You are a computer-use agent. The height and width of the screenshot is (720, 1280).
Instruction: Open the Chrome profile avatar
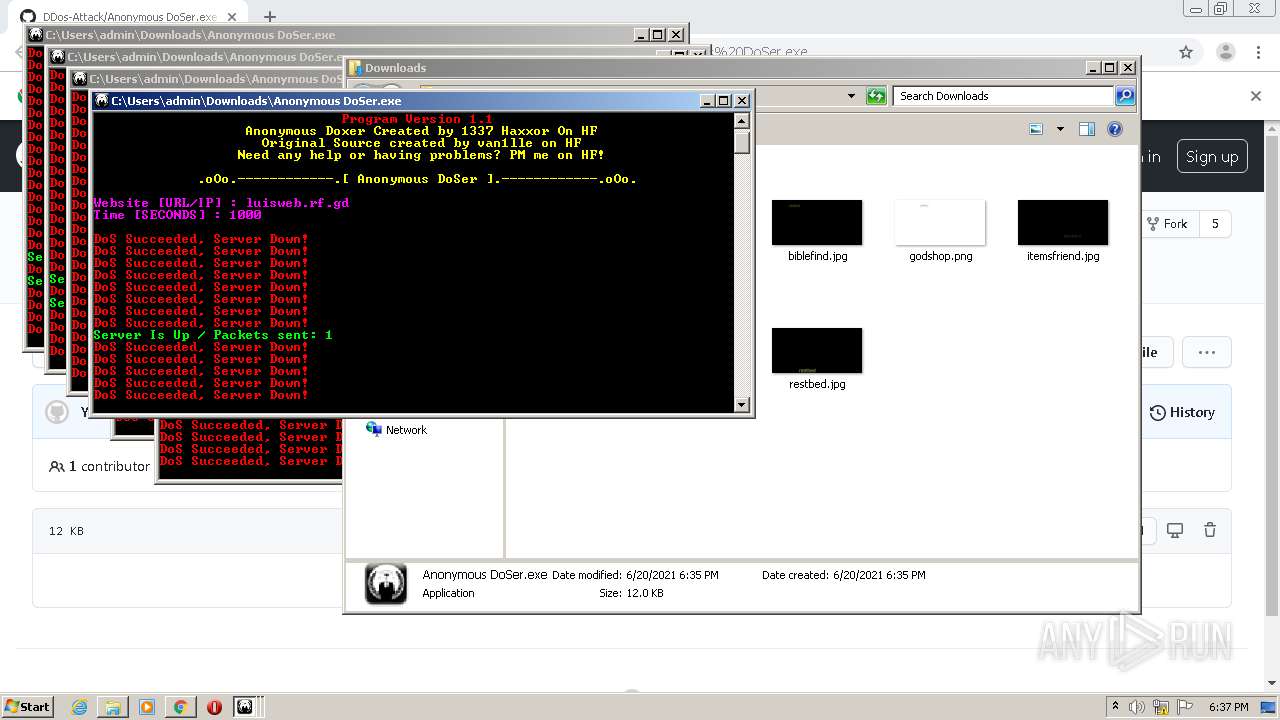1225,52
